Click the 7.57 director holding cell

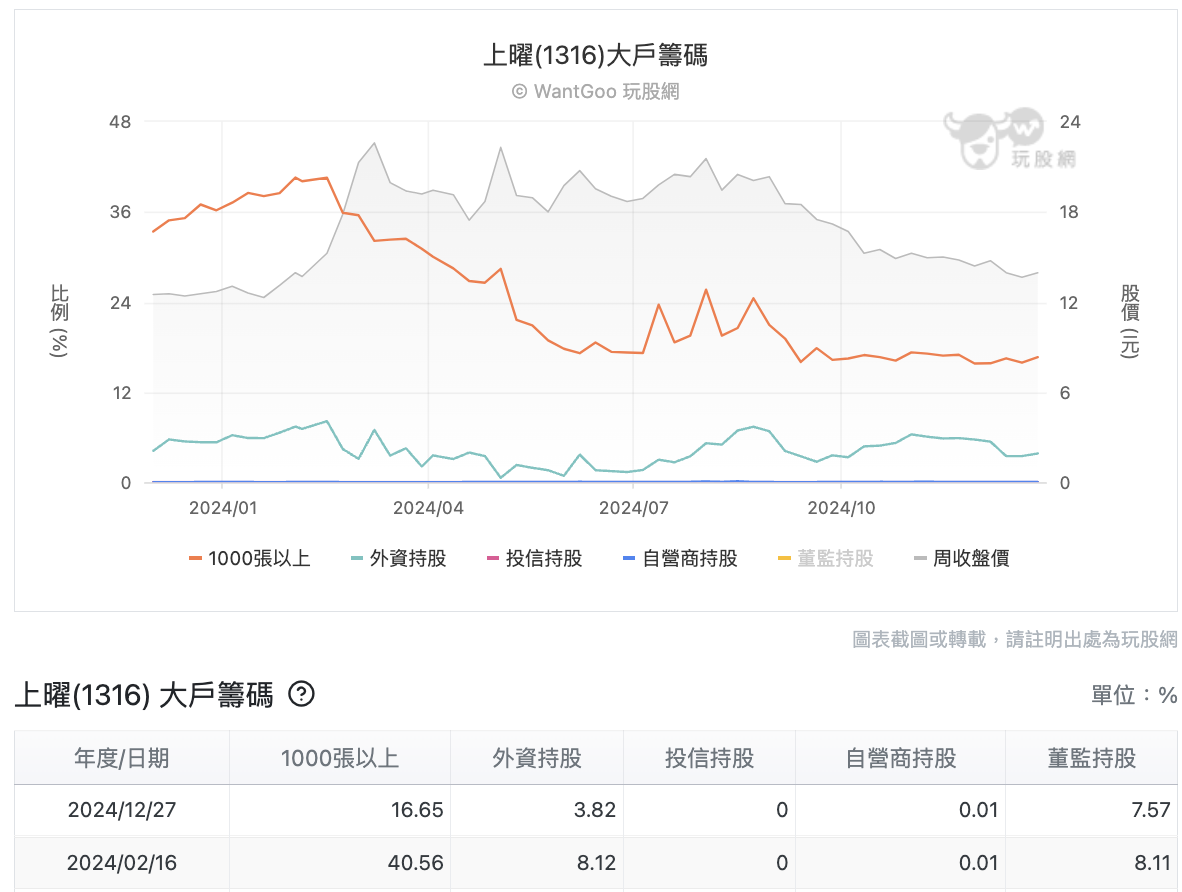(1092, 810)
